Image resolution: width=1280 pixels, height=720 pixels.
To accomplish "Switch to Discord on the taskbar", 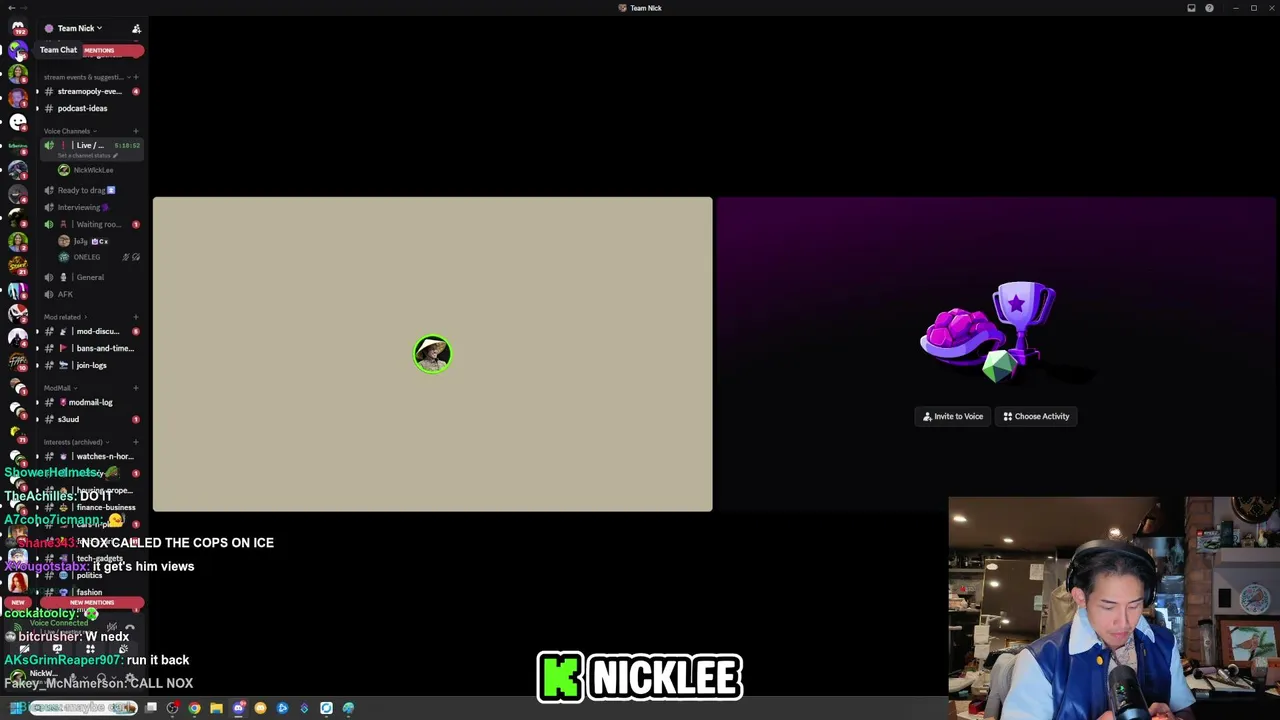I will [x=238, y=709].
